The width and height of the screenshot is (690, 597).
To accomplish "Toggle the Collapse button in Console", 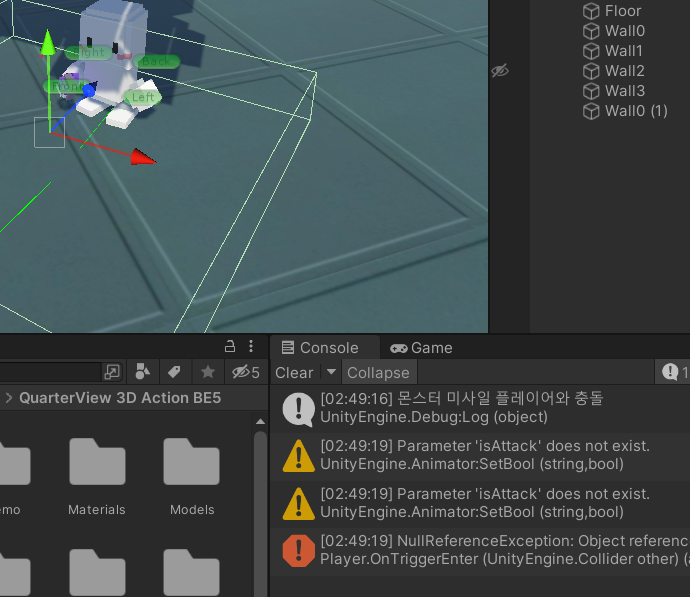I will click(x=378, y=373).
